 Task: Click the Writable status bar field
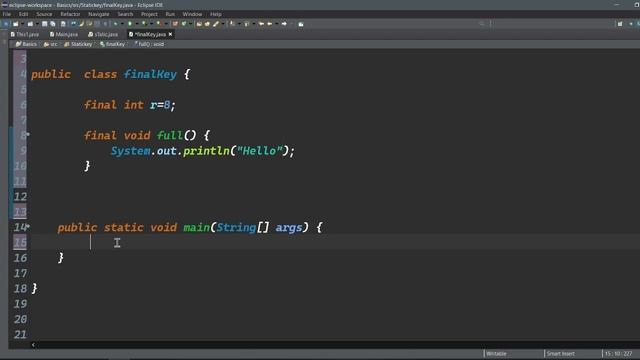pos(496,353)
